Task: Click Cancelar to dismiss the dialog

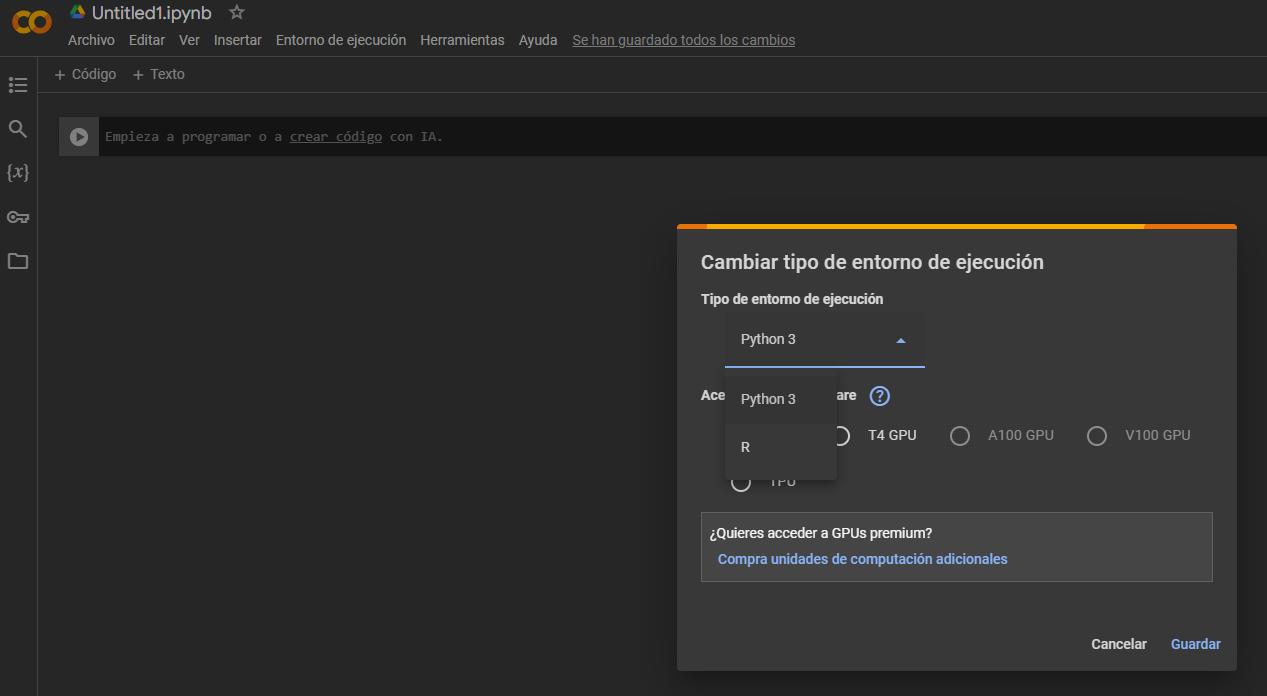Action: click(x=1118, y=644)
